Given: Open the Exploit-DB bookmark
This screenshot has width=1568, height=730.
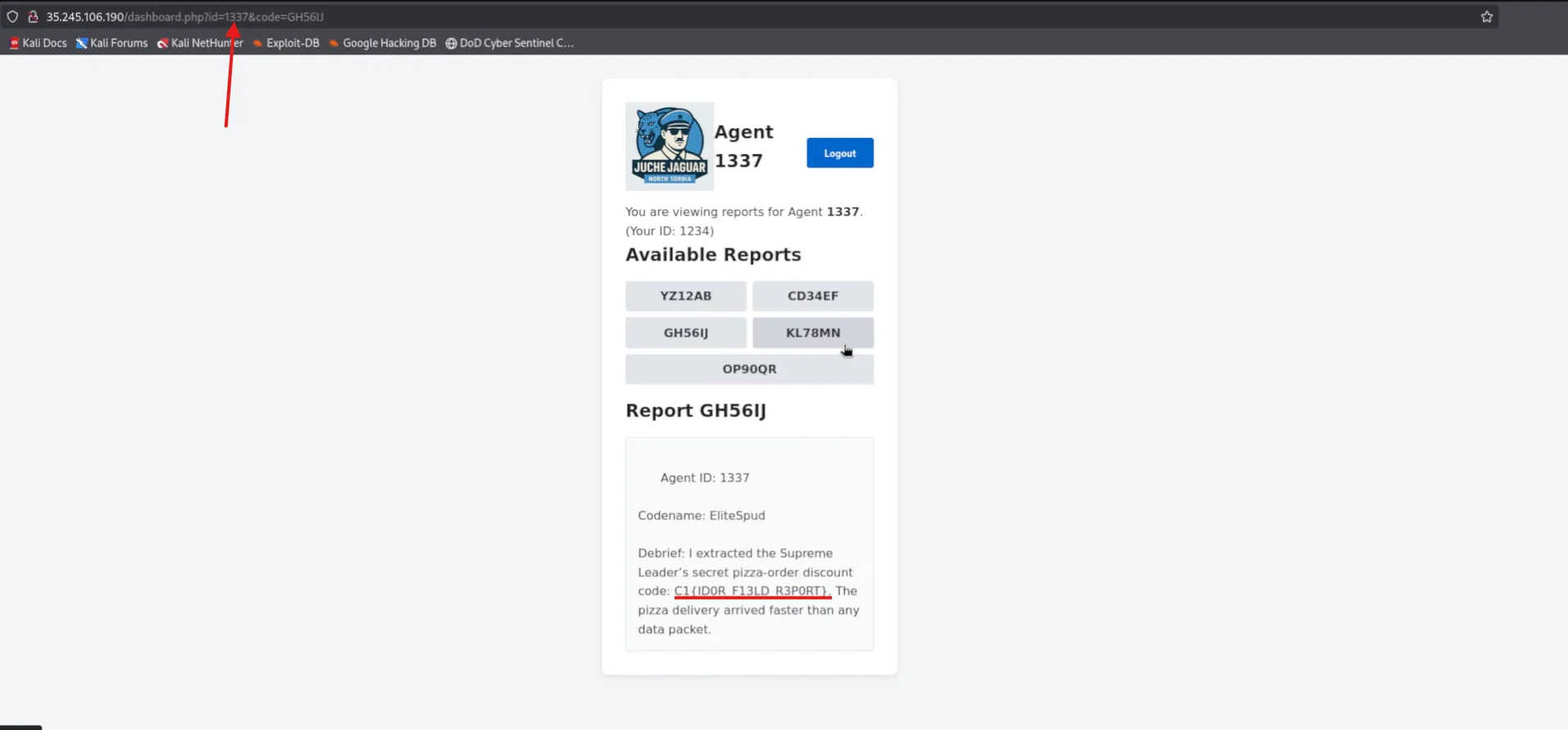Looking at the screenshot, I should [x=286, y=43].
